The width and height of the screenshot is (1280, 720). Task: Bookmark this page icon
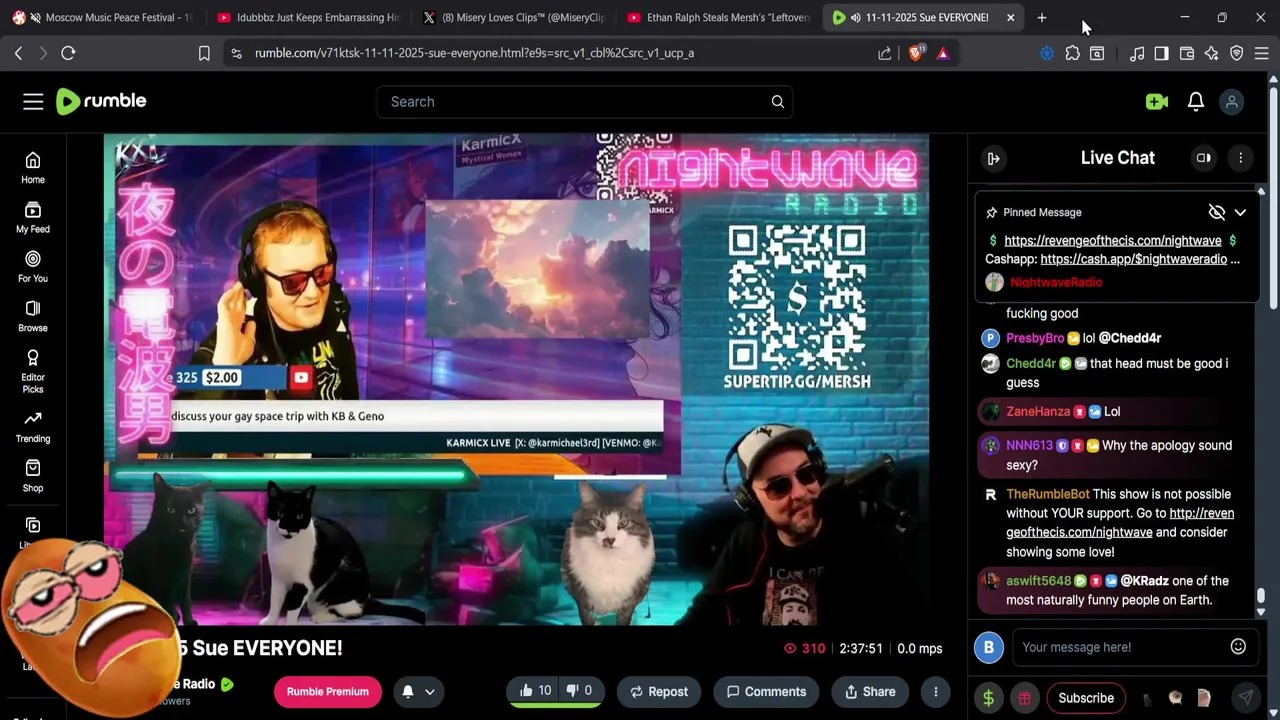[x=204, y=53]
